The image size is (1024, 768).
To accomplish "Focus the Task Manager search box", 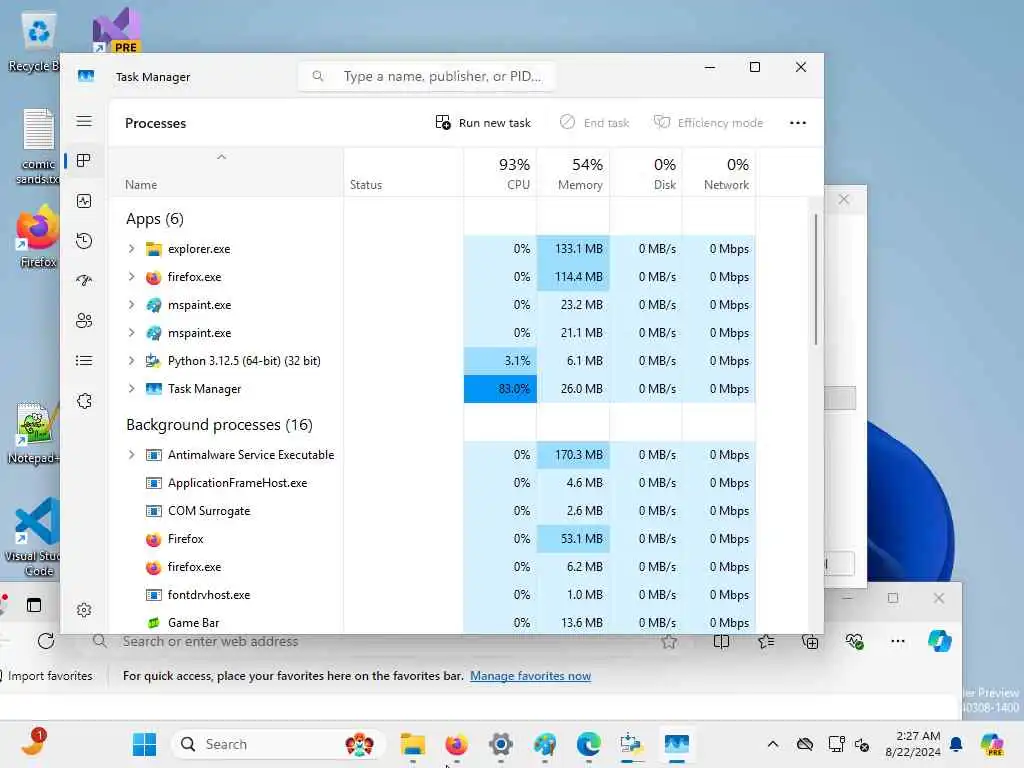I will tap(426, 76).
